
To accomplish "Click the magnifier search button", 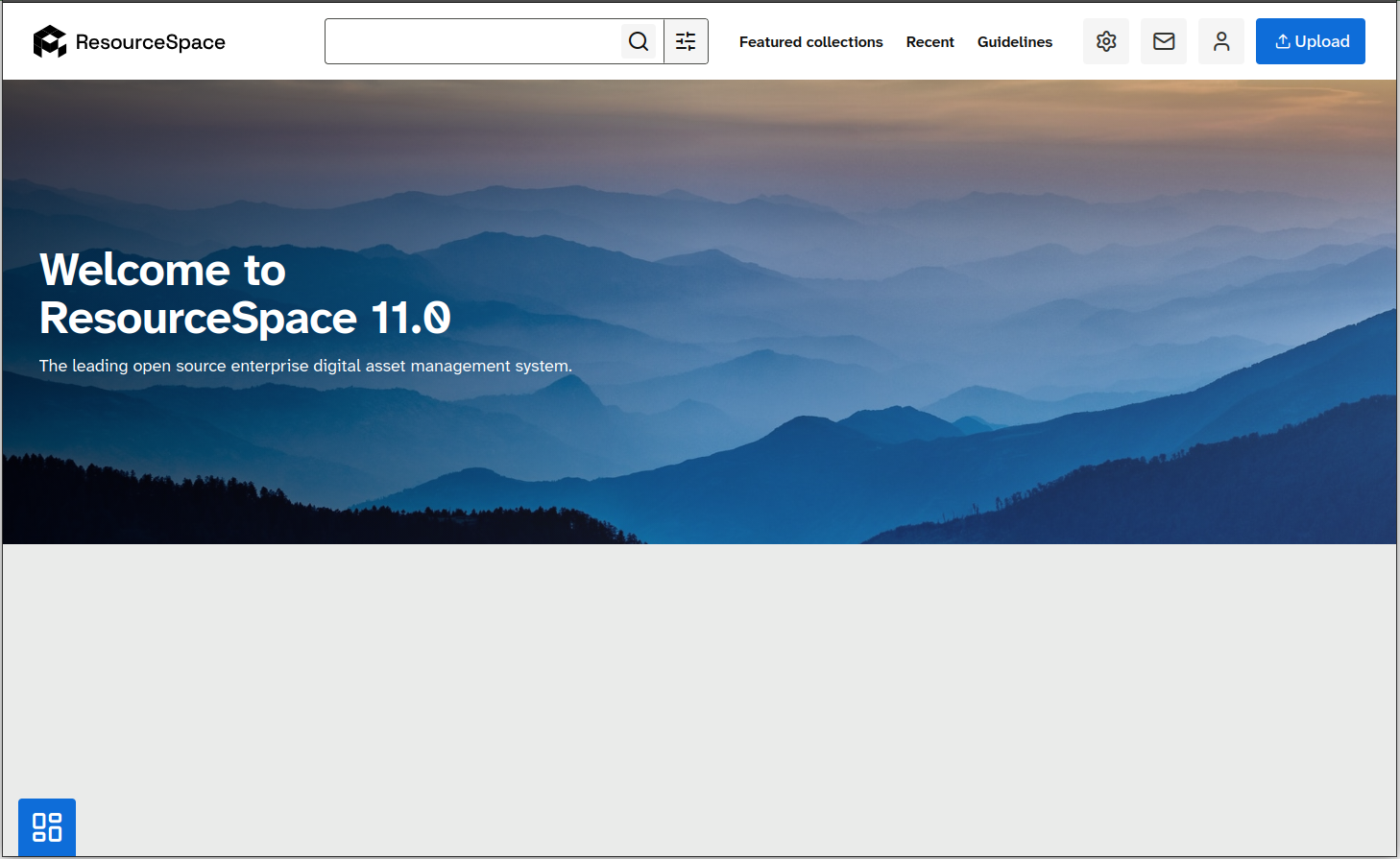I will [x=639, y=41].
